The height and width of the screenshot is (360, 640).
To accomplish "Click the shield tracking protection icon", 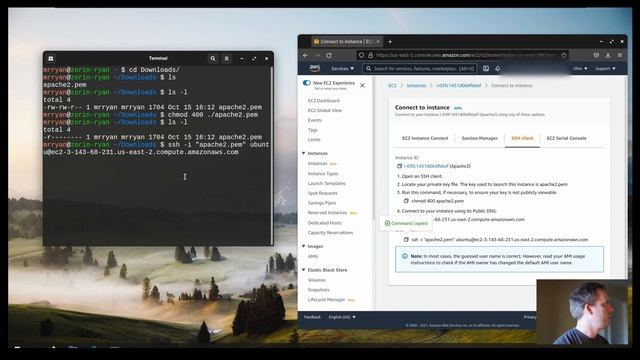I will pos(362,55).
